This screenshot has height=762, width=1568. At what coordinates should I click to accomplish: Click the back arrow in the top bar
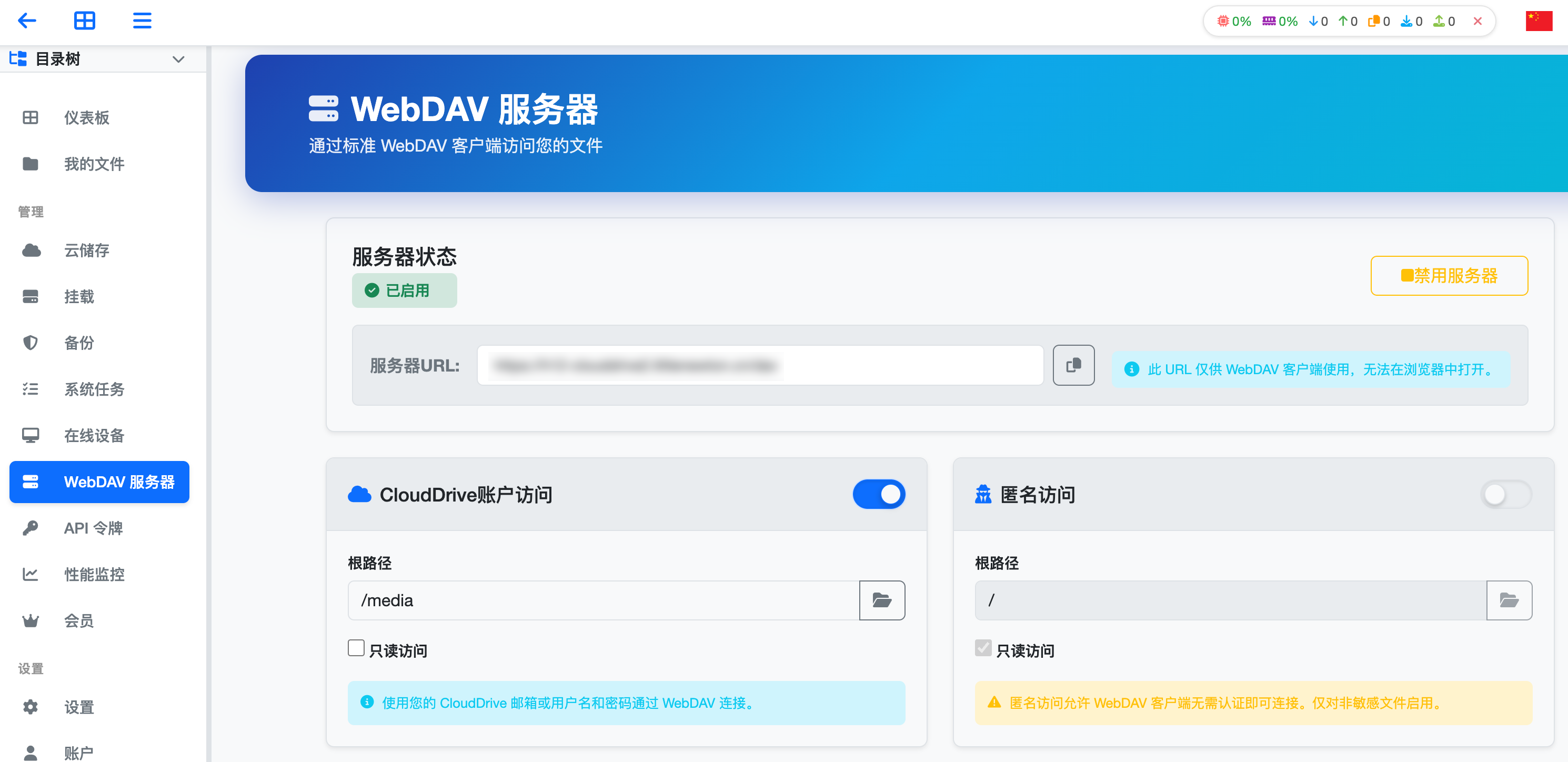[x=26, y=21]
